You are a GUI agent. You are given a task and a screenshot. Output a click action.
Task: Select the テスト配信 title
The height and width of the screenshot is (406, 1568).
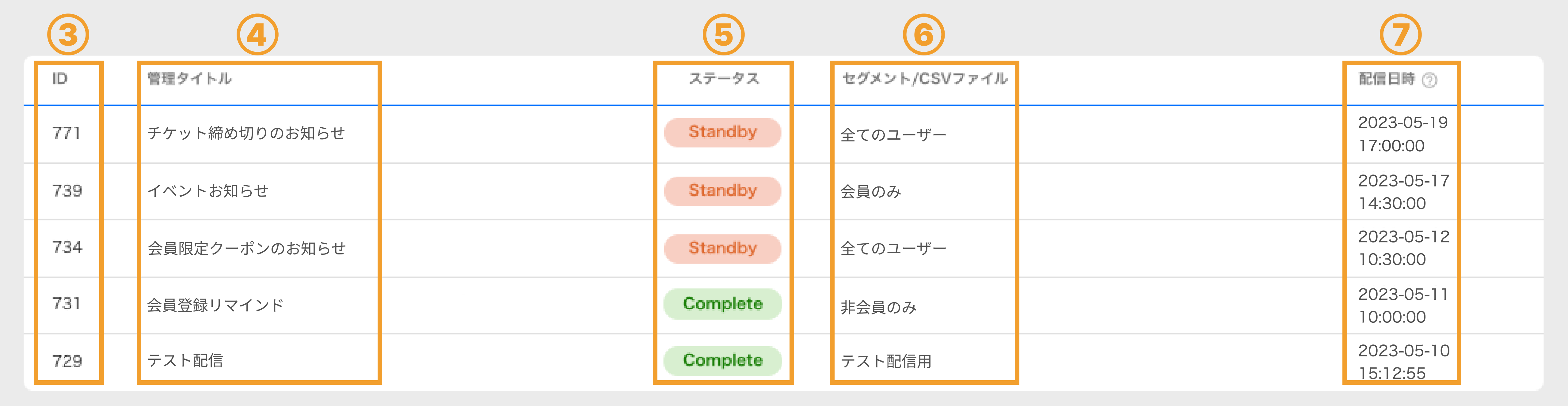[x=185, y=360]
